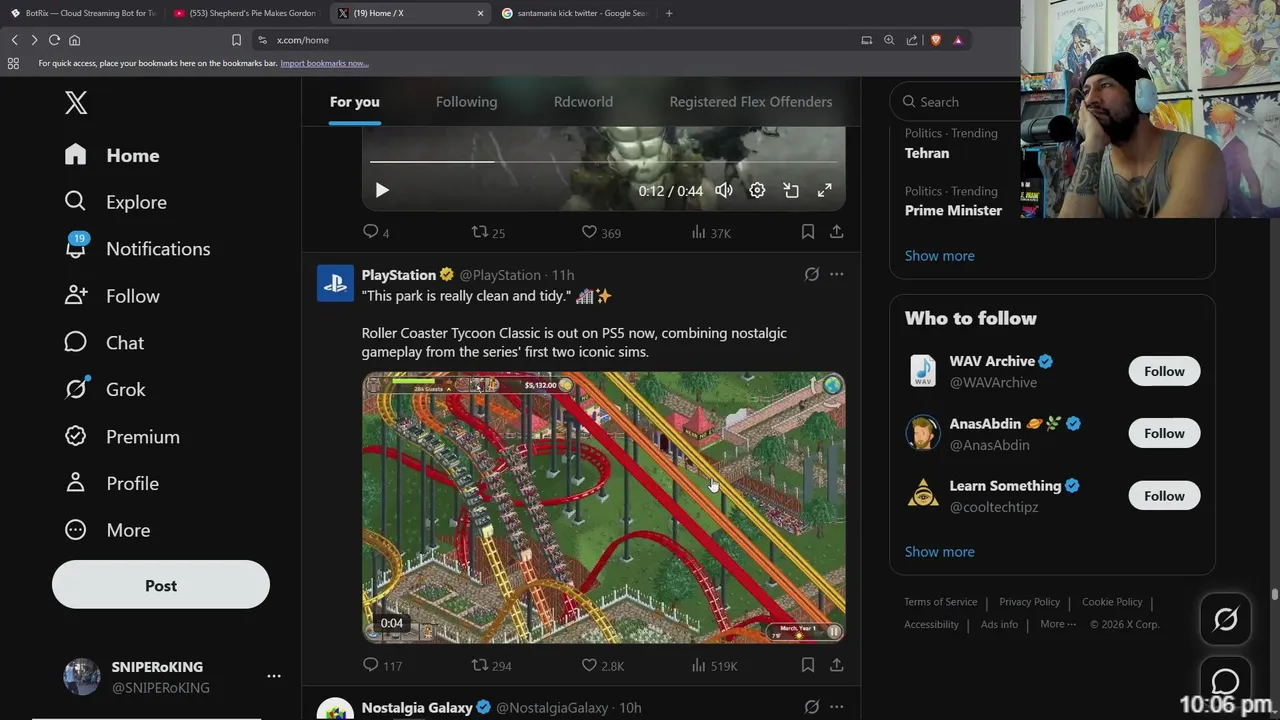
Task: Share the top video post
Action: [x=837, y=232]
